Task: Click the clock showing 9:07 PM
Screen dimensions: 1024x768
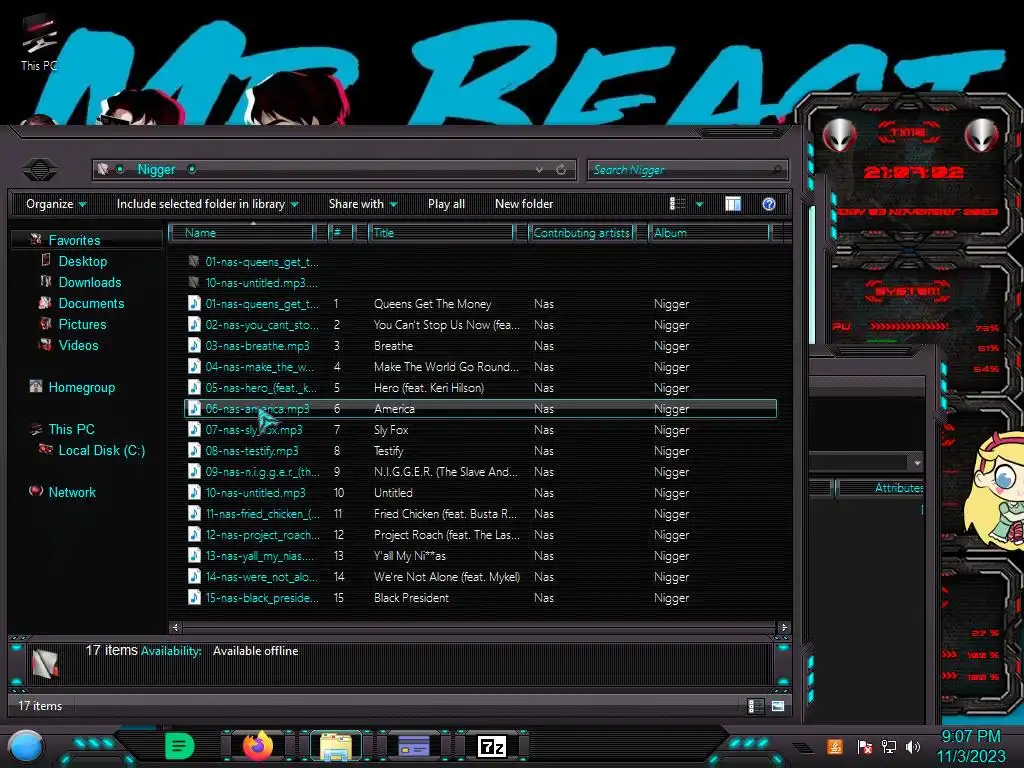Action: pyautogui.click(x=970, y=736)
